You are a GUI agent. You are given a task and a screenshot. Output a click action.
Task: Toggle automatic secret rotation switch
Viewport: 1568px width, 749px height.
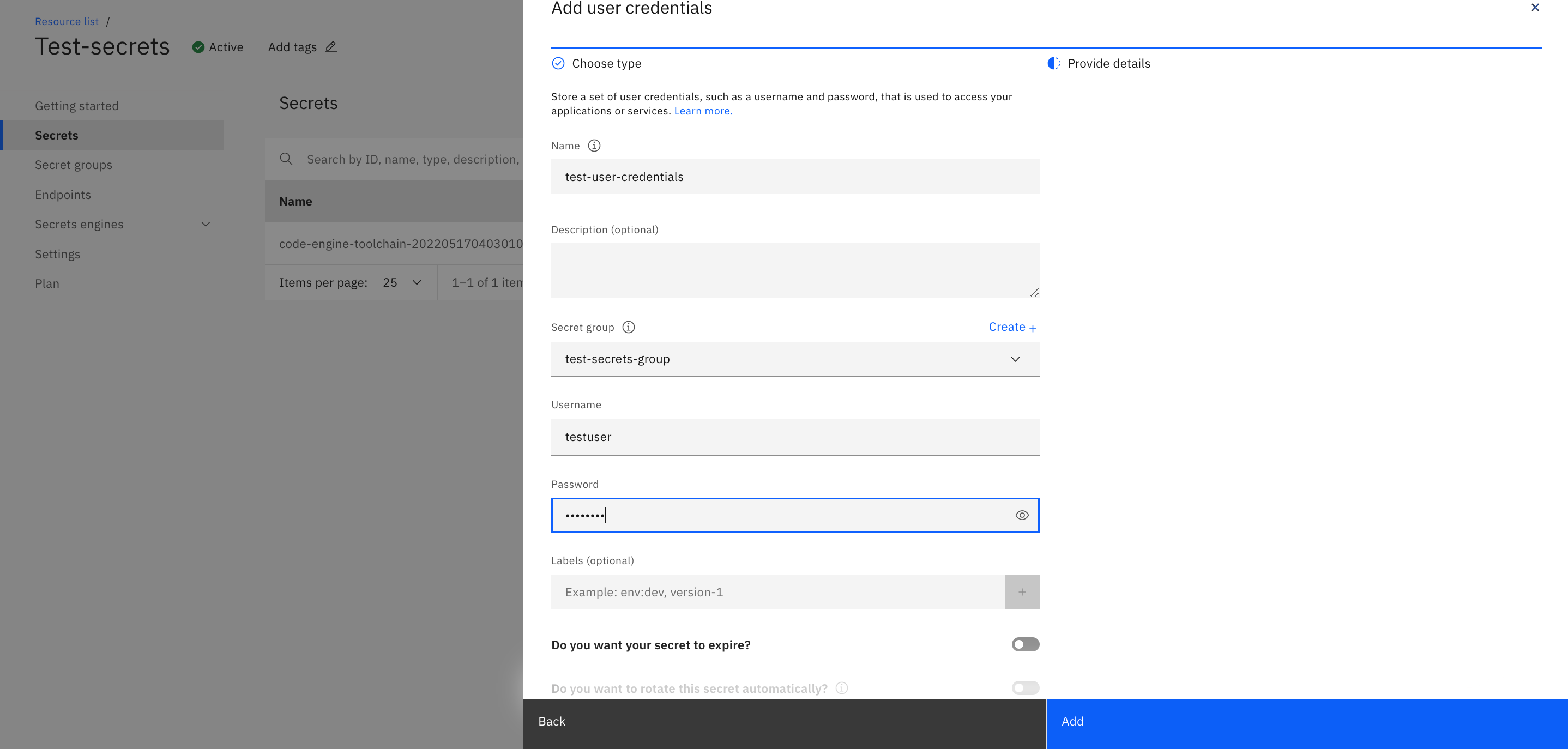1025,688
